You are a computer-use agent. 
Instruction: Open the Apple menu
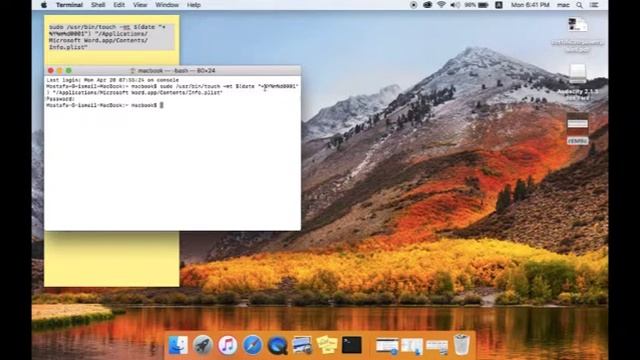coord(44,5)
